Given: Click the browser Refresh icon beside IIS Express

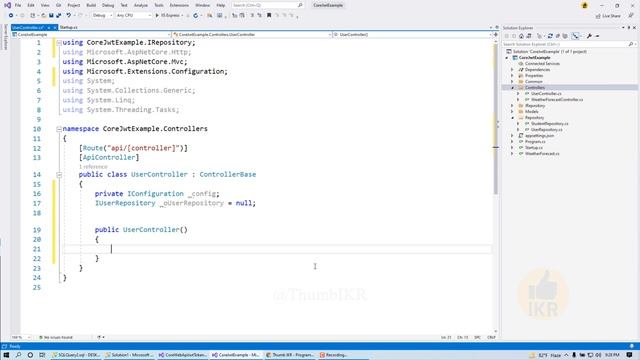Looking at the screenshot, I should click(196, 16).
